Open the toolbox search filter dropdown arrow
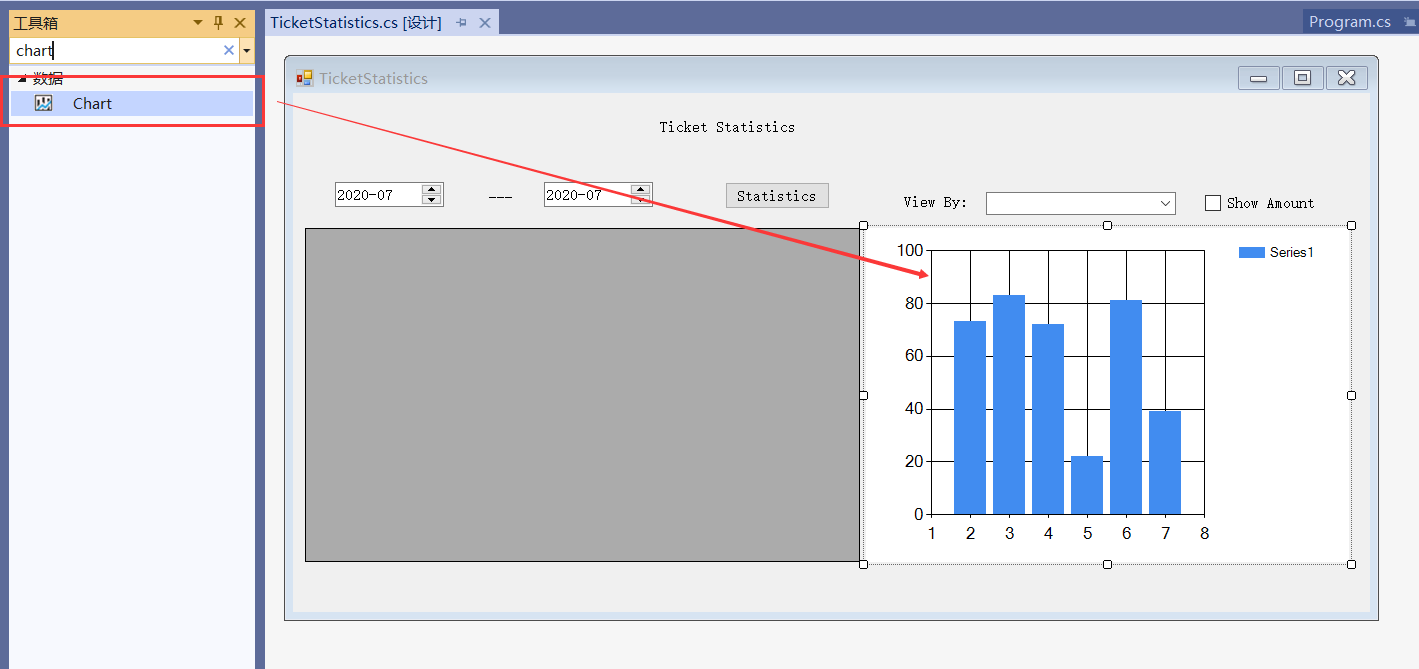1419x669 pixels. [246, 50]
